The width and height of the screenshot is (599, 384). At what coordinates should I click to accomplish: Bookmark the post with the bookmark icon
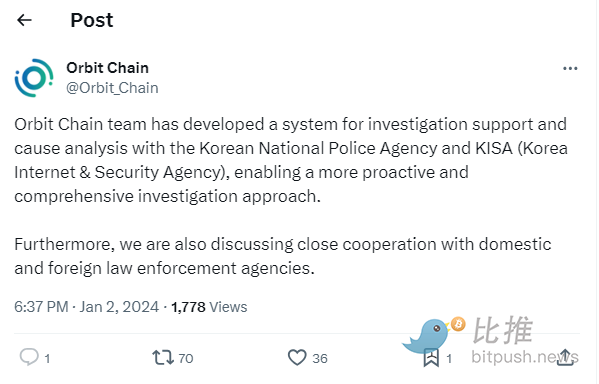(431, 358)
